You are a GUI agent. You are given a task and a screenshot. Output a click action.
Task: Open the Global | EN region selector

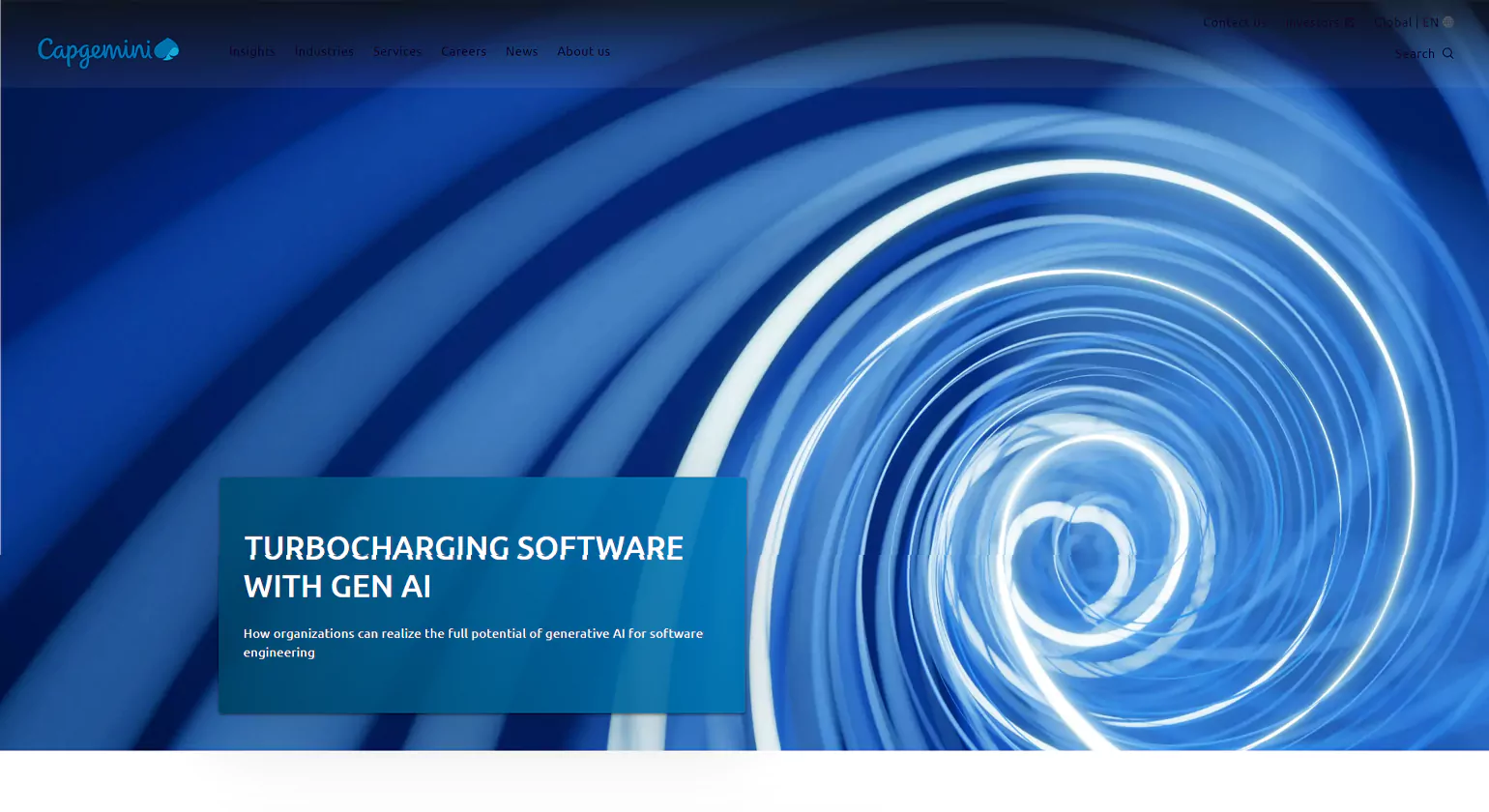tap(1415, 22)
